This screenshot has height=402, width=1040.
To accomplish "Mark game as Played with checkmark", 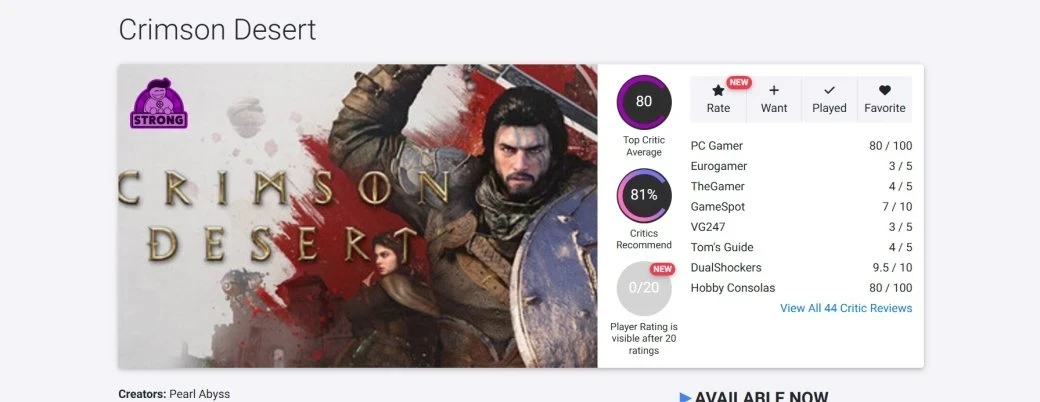I will coord(829,91).
